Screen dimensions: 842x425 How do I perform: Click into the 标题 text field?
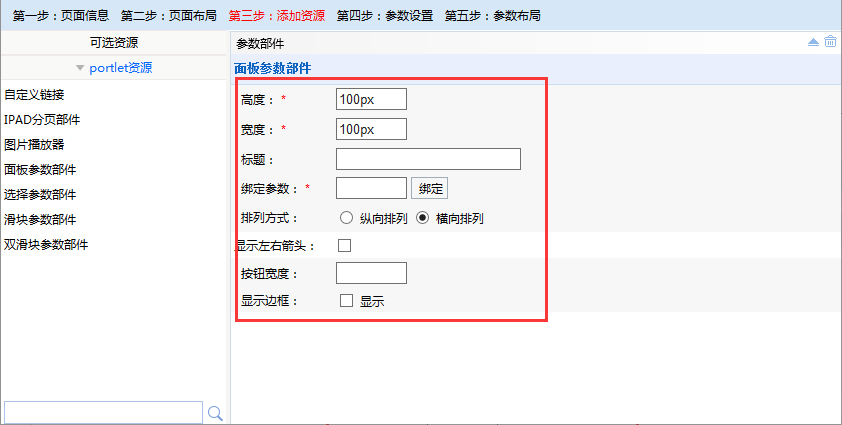click(x=428, y=159)
